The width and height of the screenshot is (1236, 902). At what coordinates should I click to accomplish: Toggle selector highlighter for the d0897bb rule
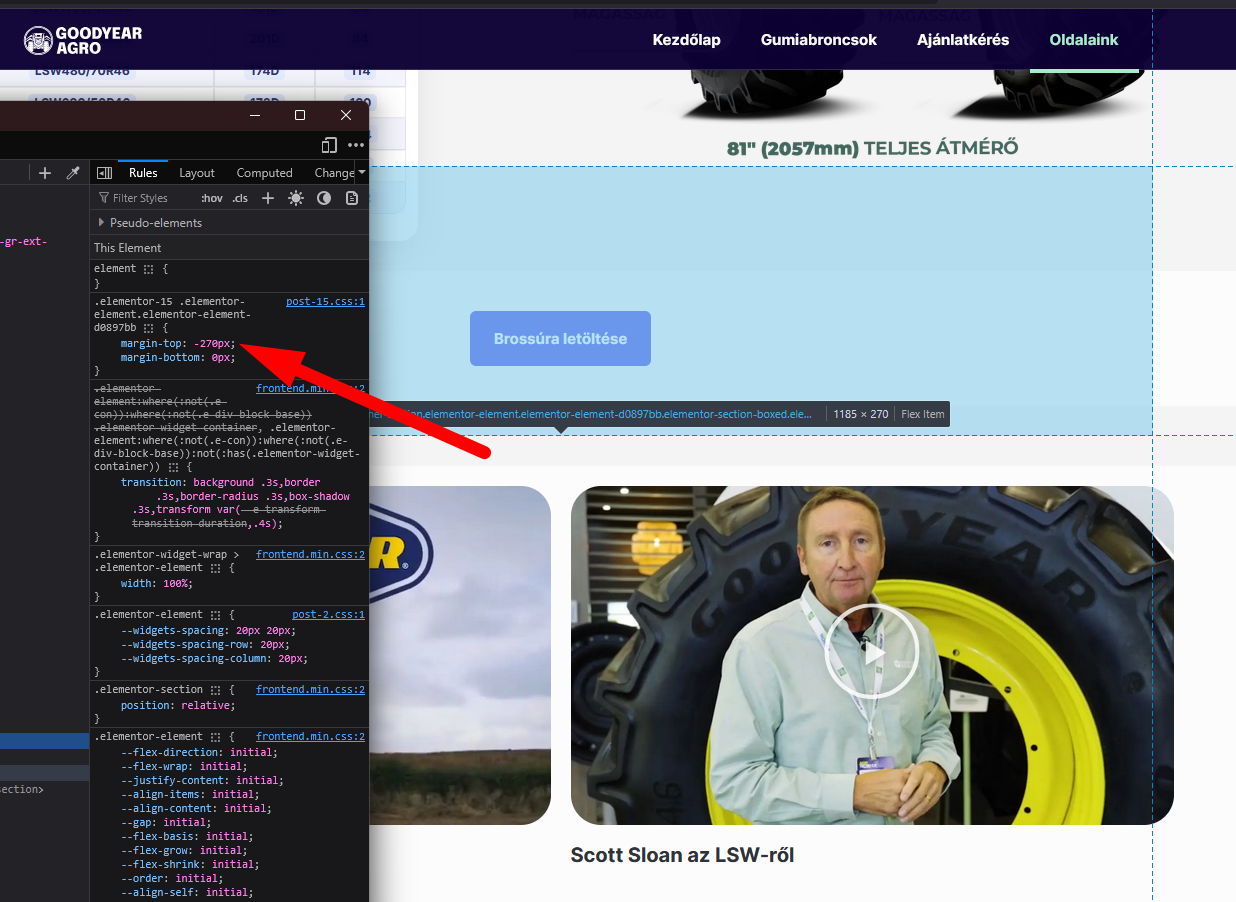click(x=148, y=328)
